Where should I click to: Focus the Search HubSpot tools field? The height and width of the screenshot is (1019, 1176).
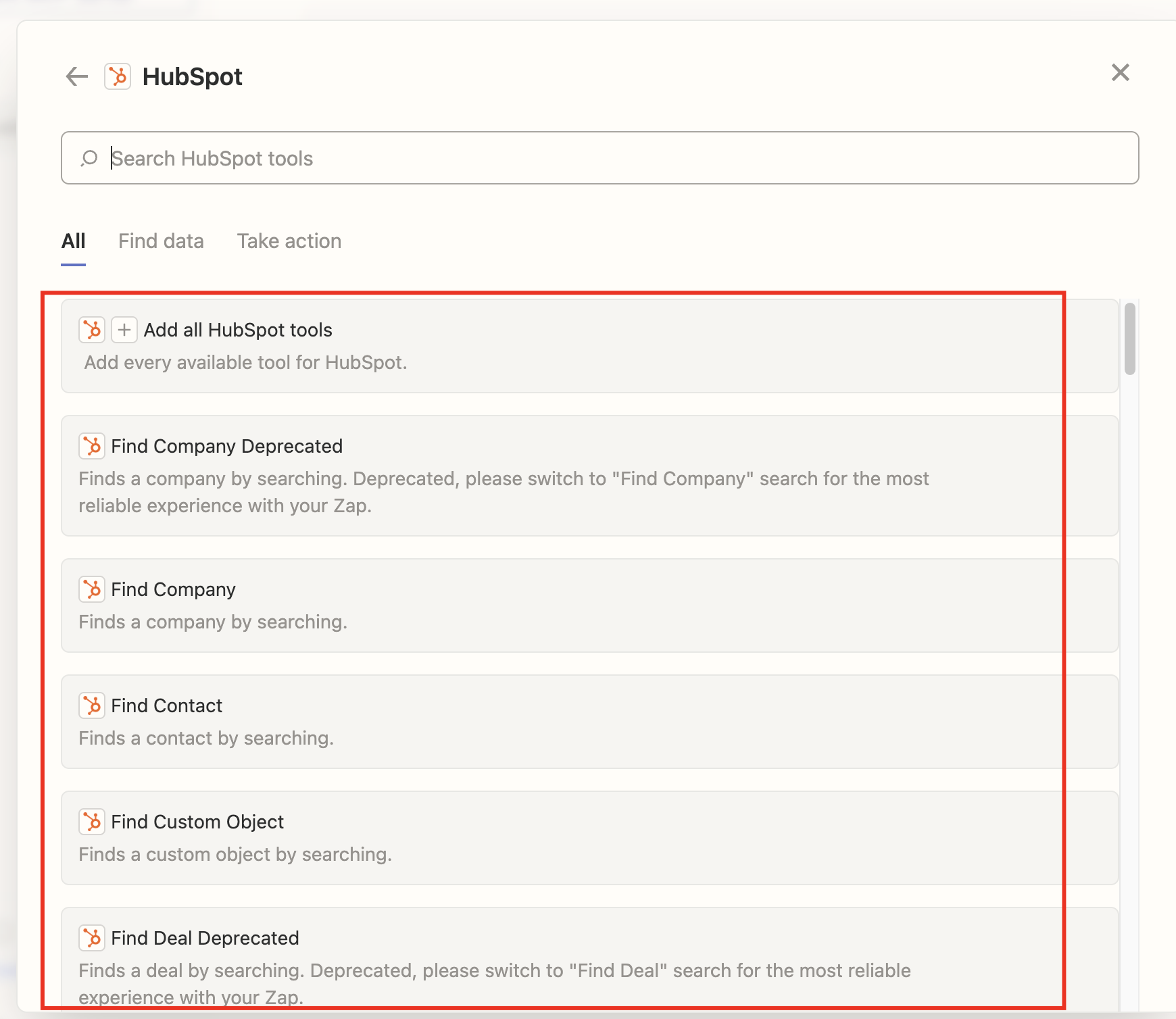pyautogui.click(x=600, y=158)
